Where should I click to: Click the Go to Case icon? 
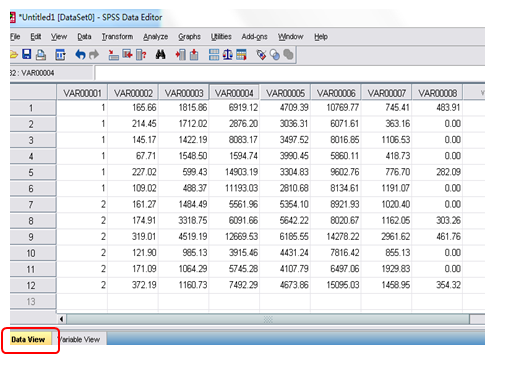pos(113,54)
